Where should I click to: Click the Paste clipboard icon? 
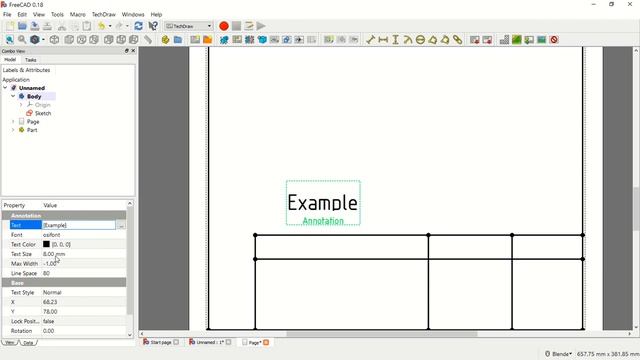(x=87, y=26)
